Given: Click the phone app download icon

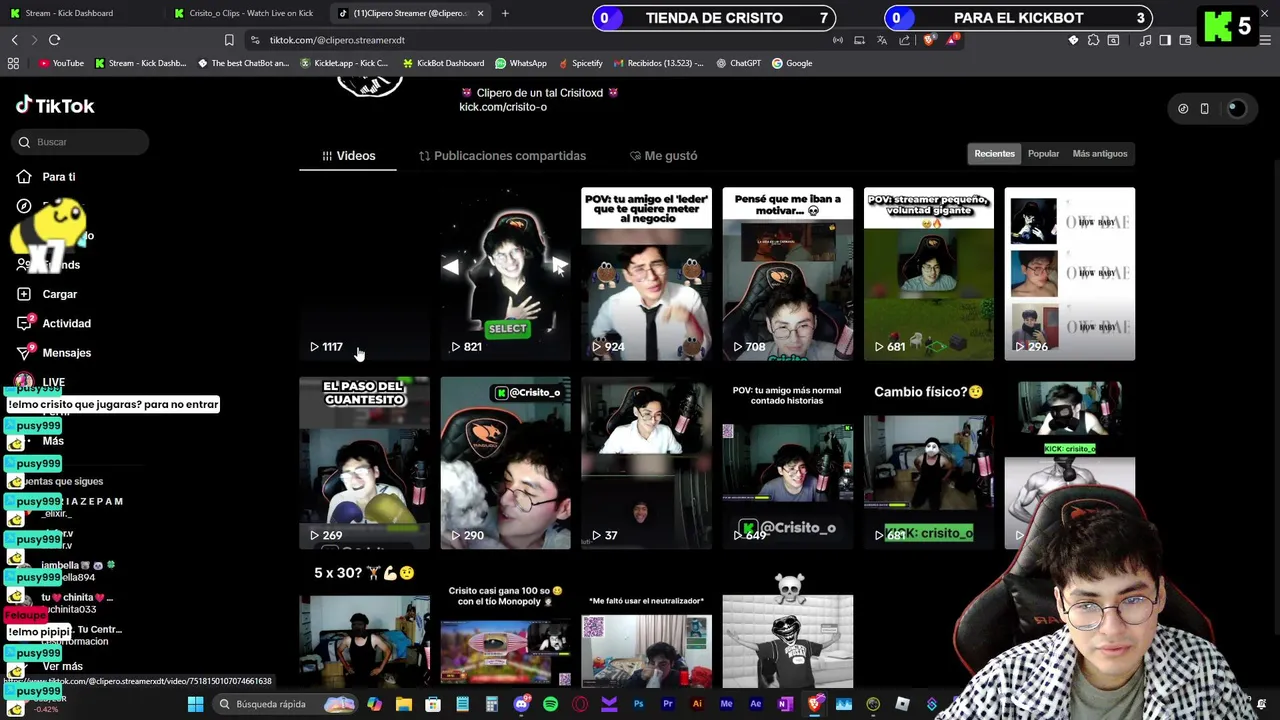Looking at the screenshot, I should (x=1204, y=109).
